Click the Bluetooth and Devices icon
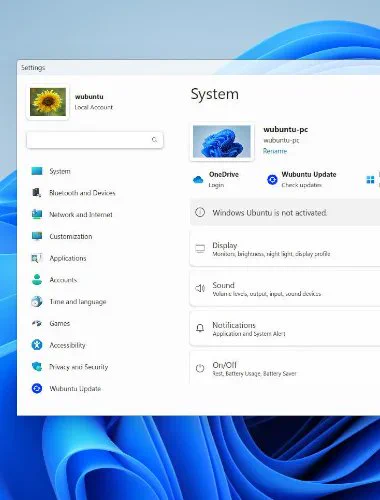The height and width of the screenshot is (500, 380). 37,193
